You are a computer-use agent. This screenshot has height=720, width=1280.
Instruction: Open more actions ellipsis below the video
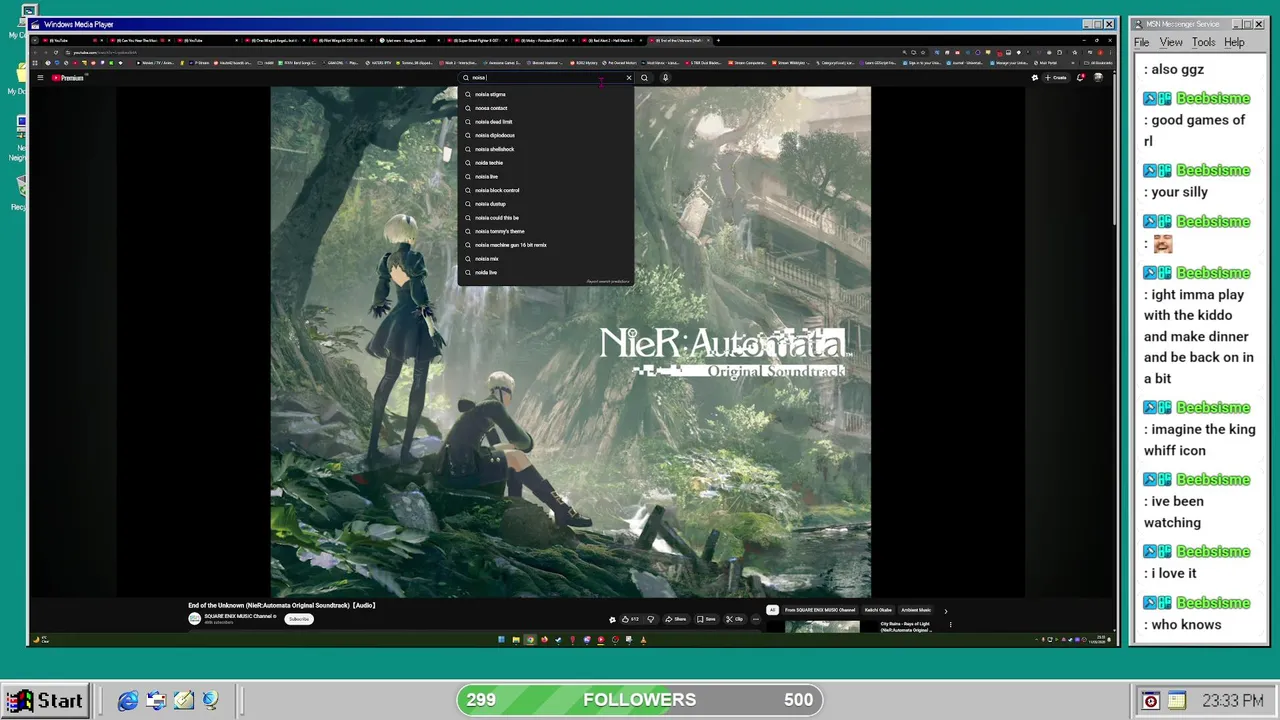pyautogui.click(x=756, y=619)
